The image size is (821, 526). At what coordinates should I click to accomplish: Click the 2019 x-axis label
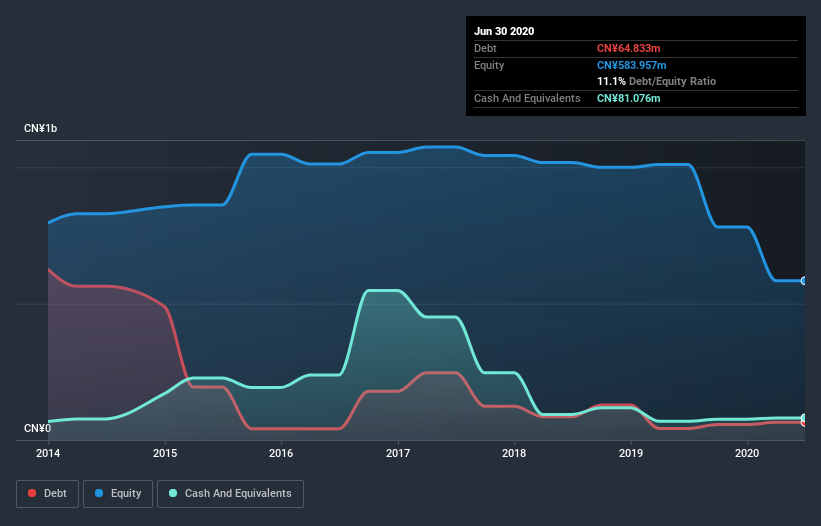click(631, 453)
